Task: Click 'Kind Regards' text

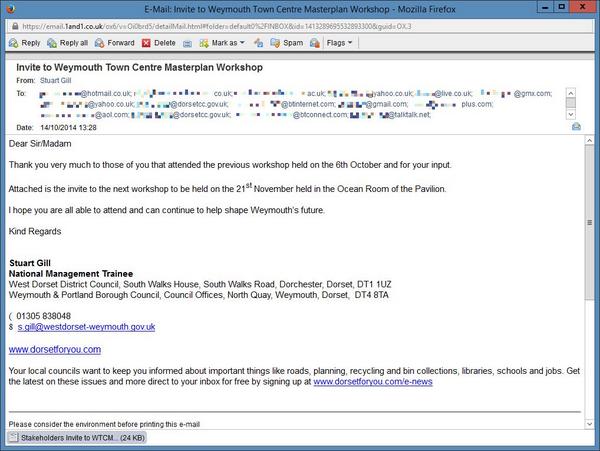Action: pyautogui.click(x=35, y=231)
